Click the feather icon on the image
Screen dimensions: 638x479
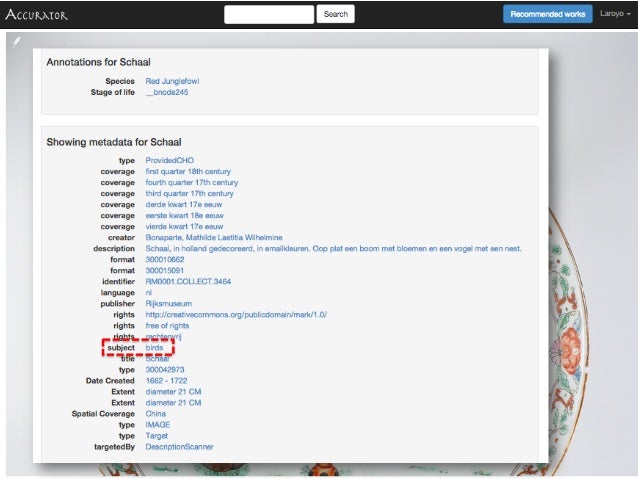tap(17, 41)
